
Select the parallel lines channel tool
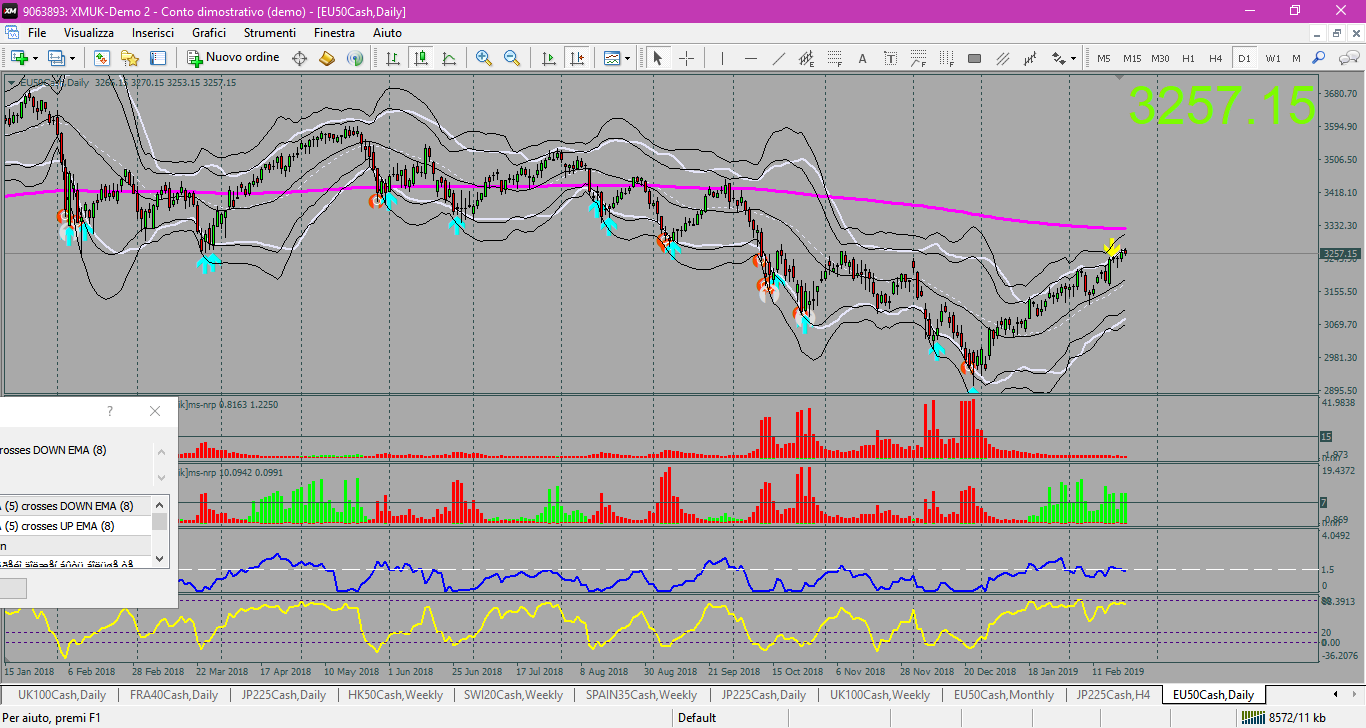pyautogui.click(x=1003, y=58)
